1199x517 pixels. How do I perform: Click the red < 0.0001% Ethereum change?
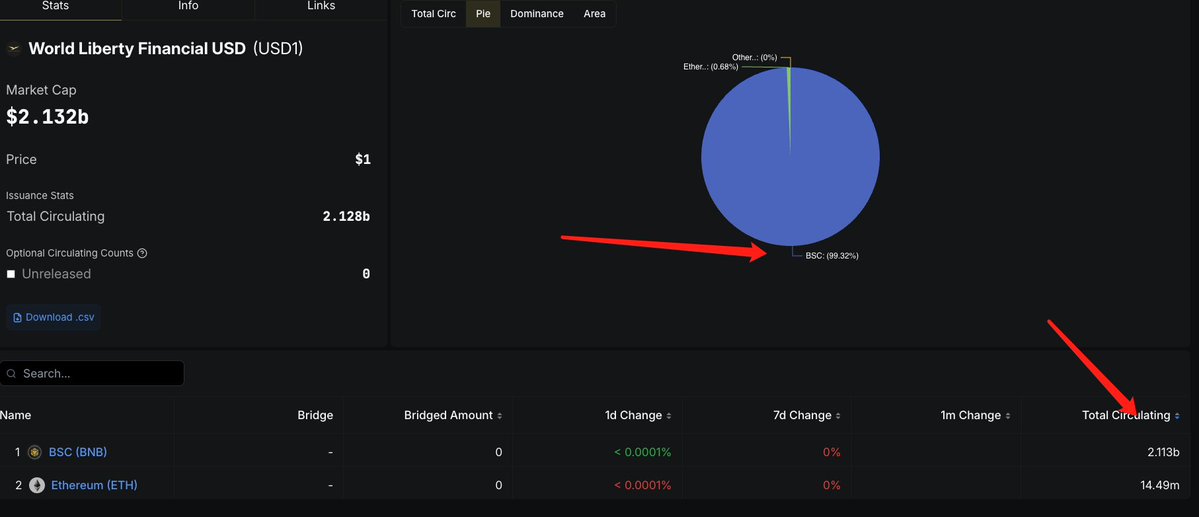(x=642, y=485)
